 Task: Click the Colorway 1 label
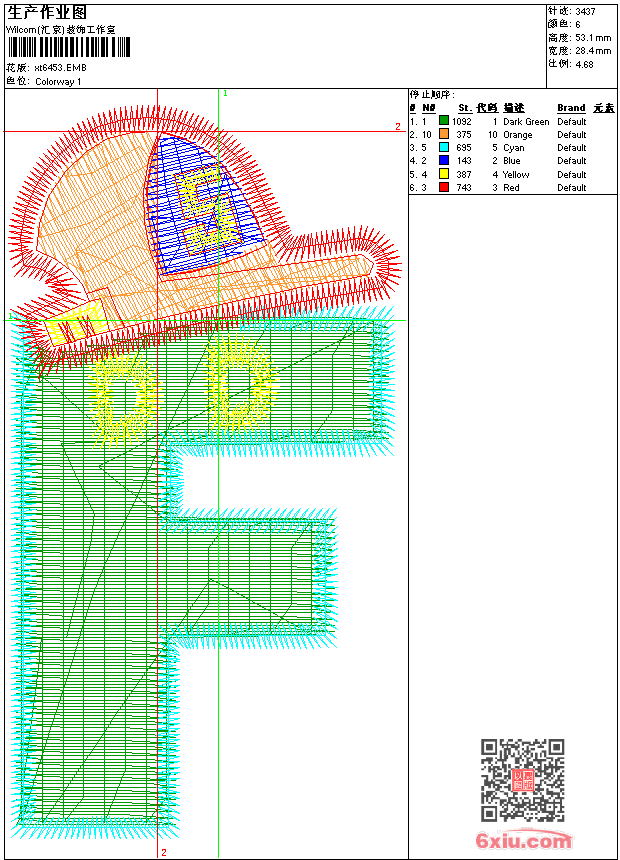coord(58,81)
